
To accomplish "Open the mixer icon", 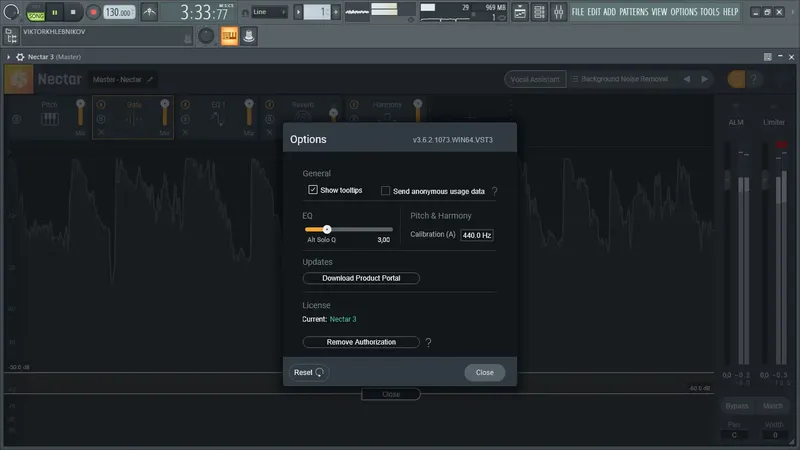I will tap(558, 12).
